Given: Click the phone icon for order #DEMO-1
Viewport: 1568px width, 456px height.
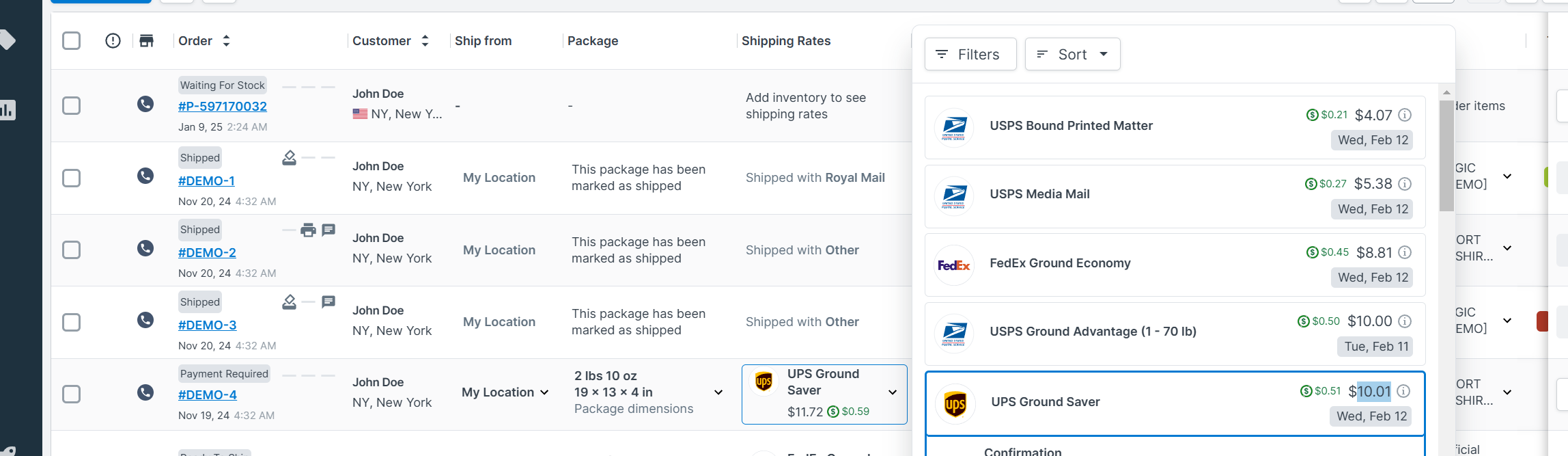Looking at the screenshot, I should (145, 176).
